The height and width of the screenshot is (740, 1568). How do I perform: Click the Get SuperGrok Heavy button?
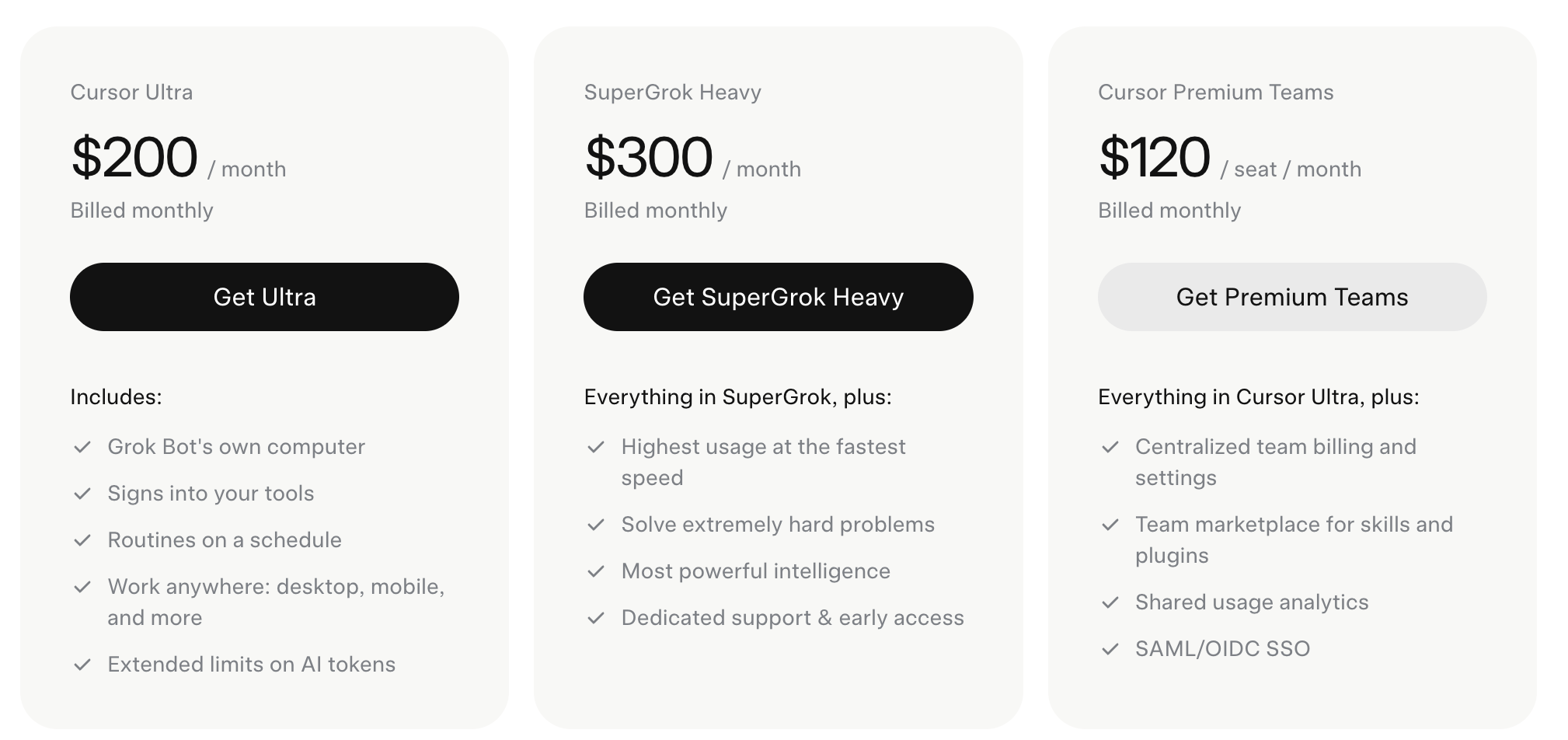click(x=778, y=297)
